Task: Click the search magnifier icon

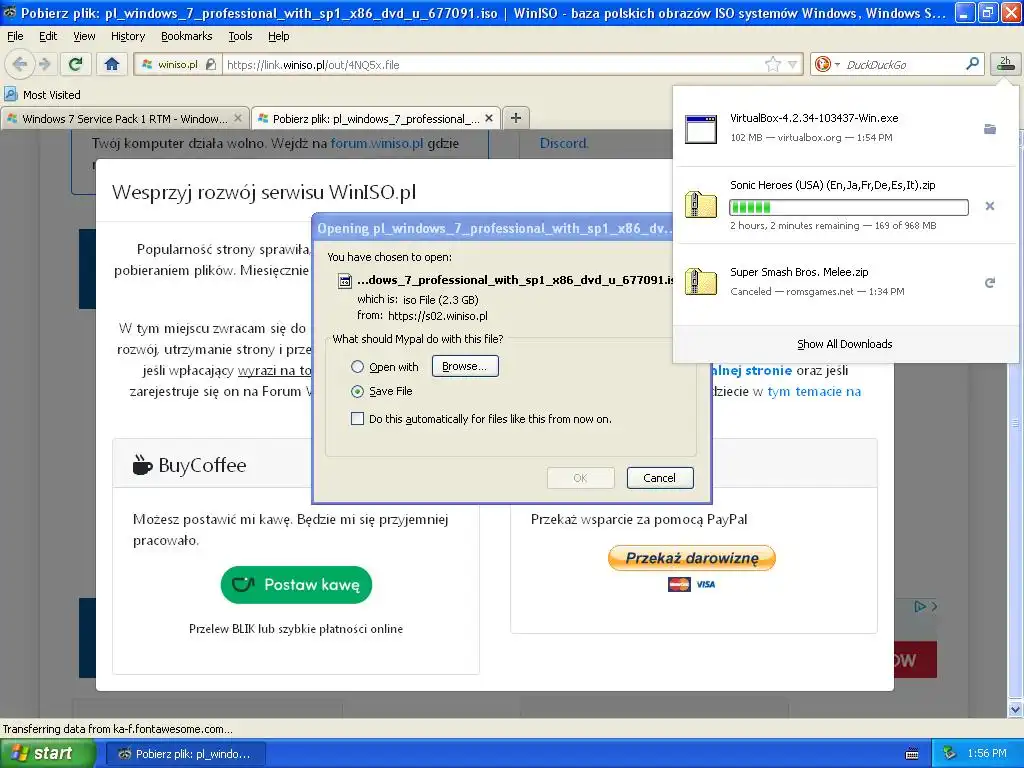Action: tap(972, 64)
